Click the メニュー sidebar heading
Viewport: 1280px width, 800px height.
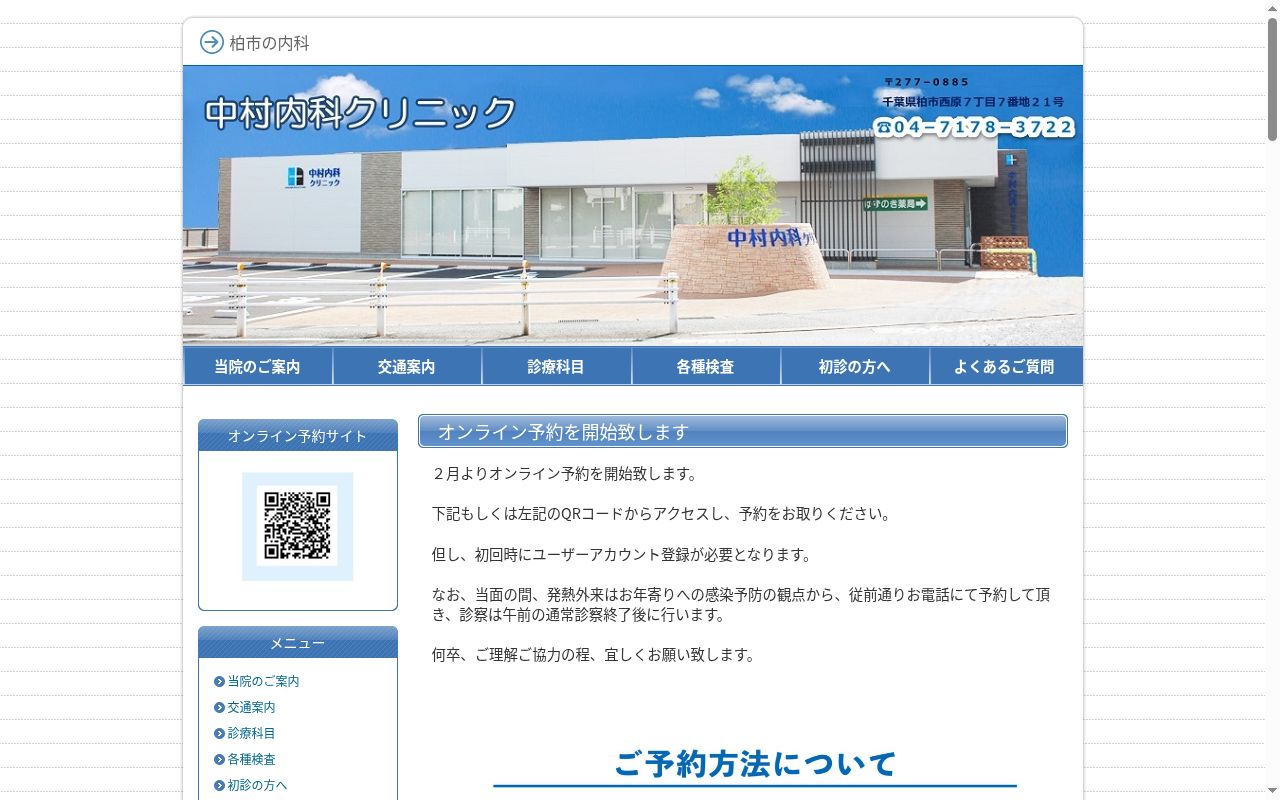[x=298, y=643]
